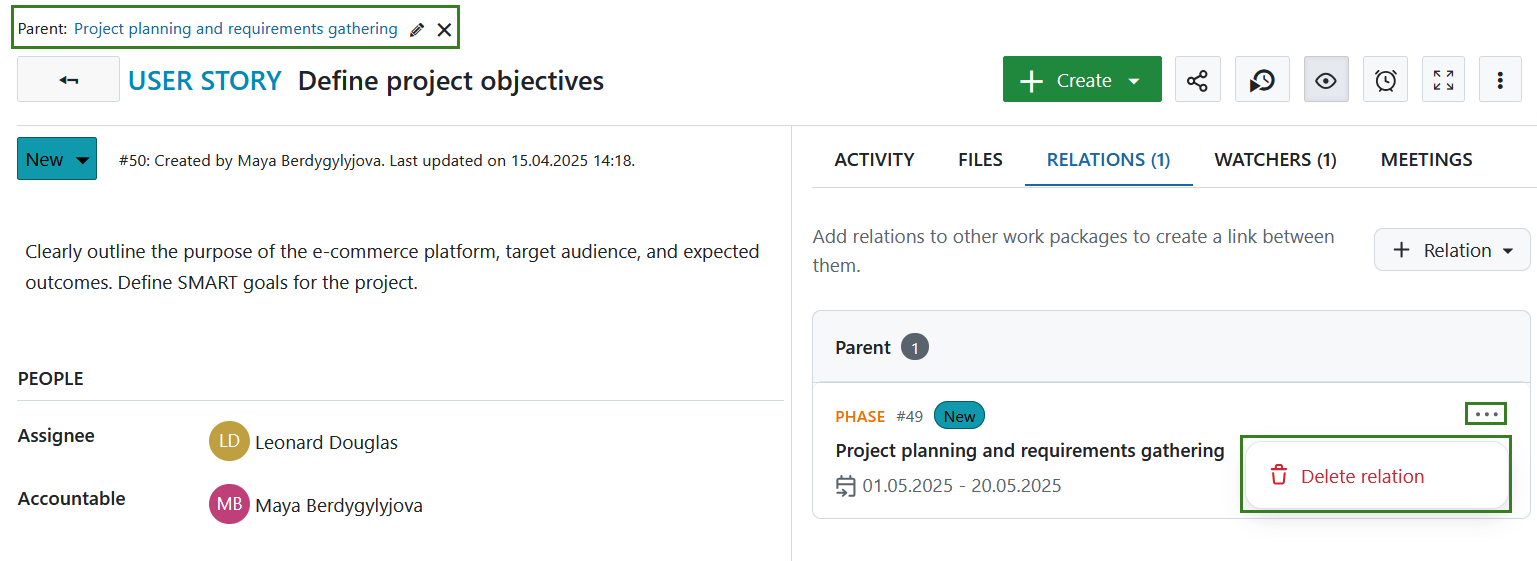
Task: Click the pencil icon to edit parent
Action: (x=417, y=30)
